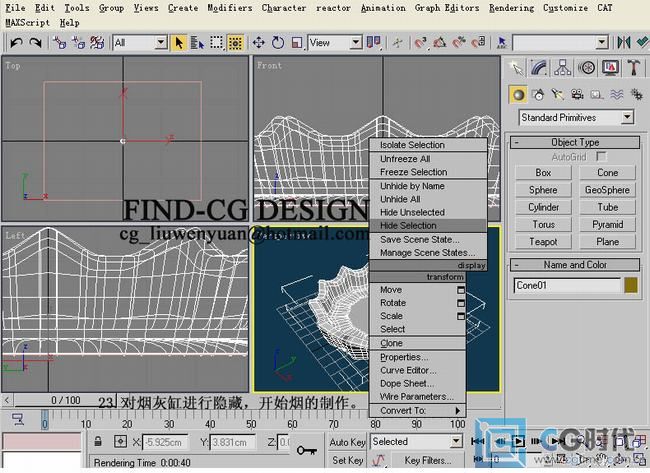
Task: Open the Key Filters button
Action: 428,461
